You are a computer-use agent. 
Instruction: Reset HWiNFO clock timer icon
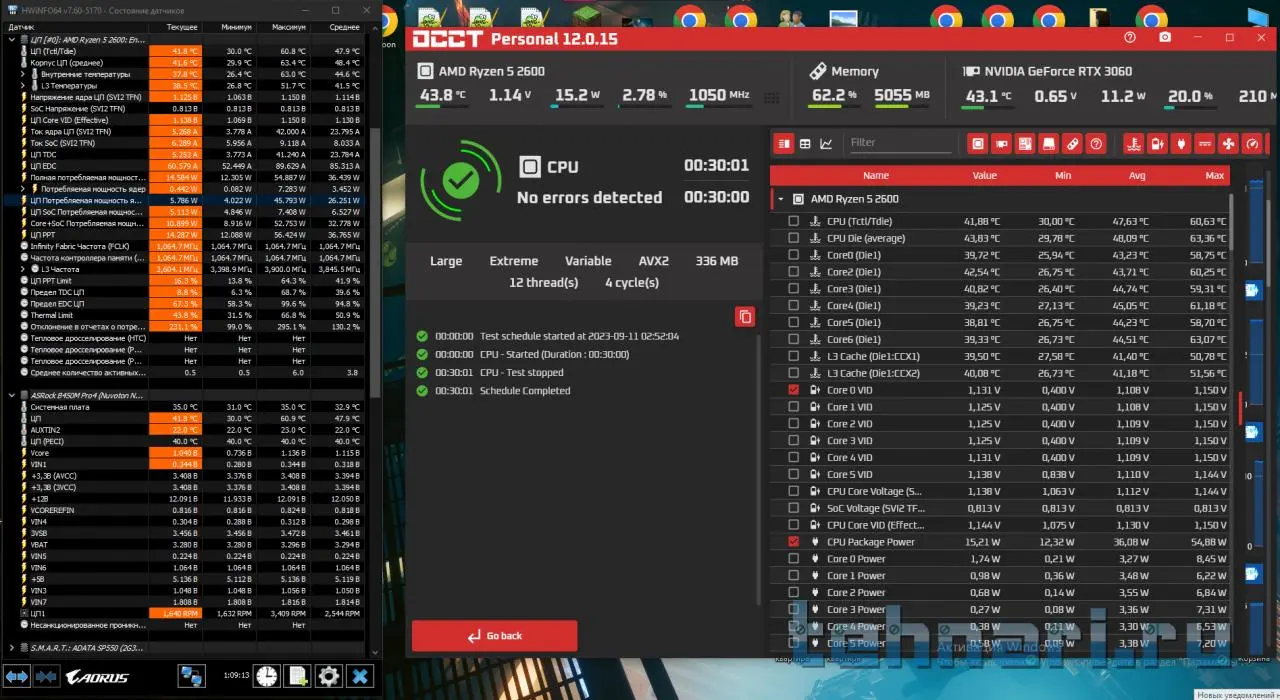pos(266,676)
